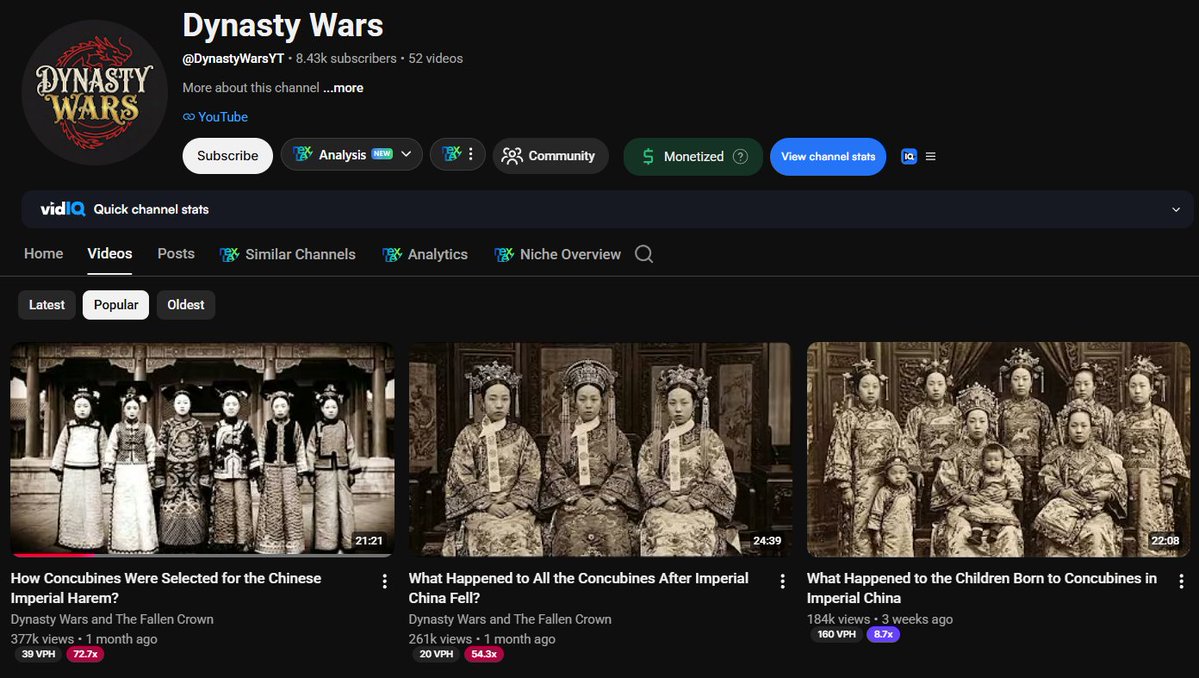1199x678 pixels.
Task: Sort videos by Popular
Action: coord(115,305)
